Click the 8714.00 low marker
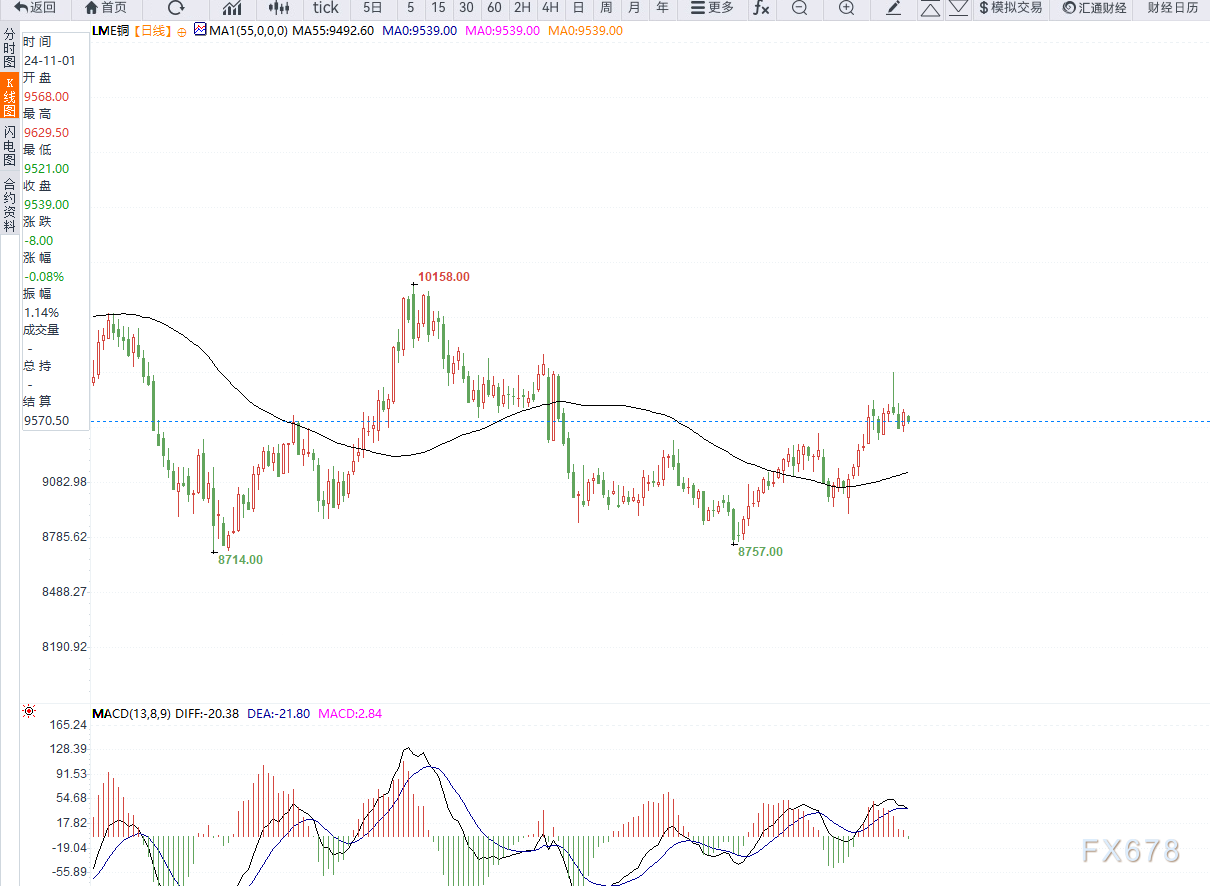Screen dimensions: 1210x886 click(x=240, y=560)
